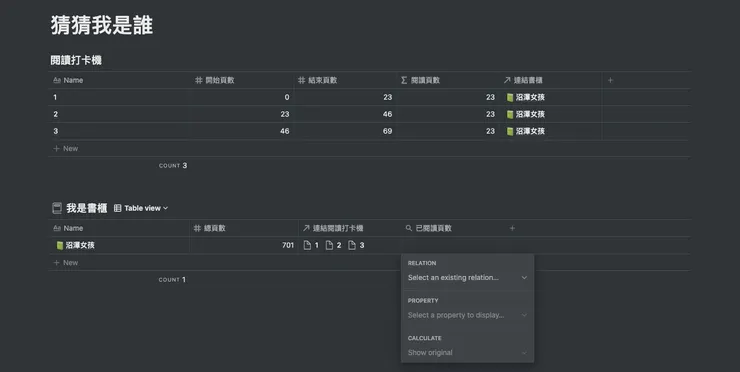The width and height of the screenshot is (740, 372).
Task: Open the 沼澤女孩 entry in 我是書櫃 table
Action: pyautogui.click(x=76, y=245)
